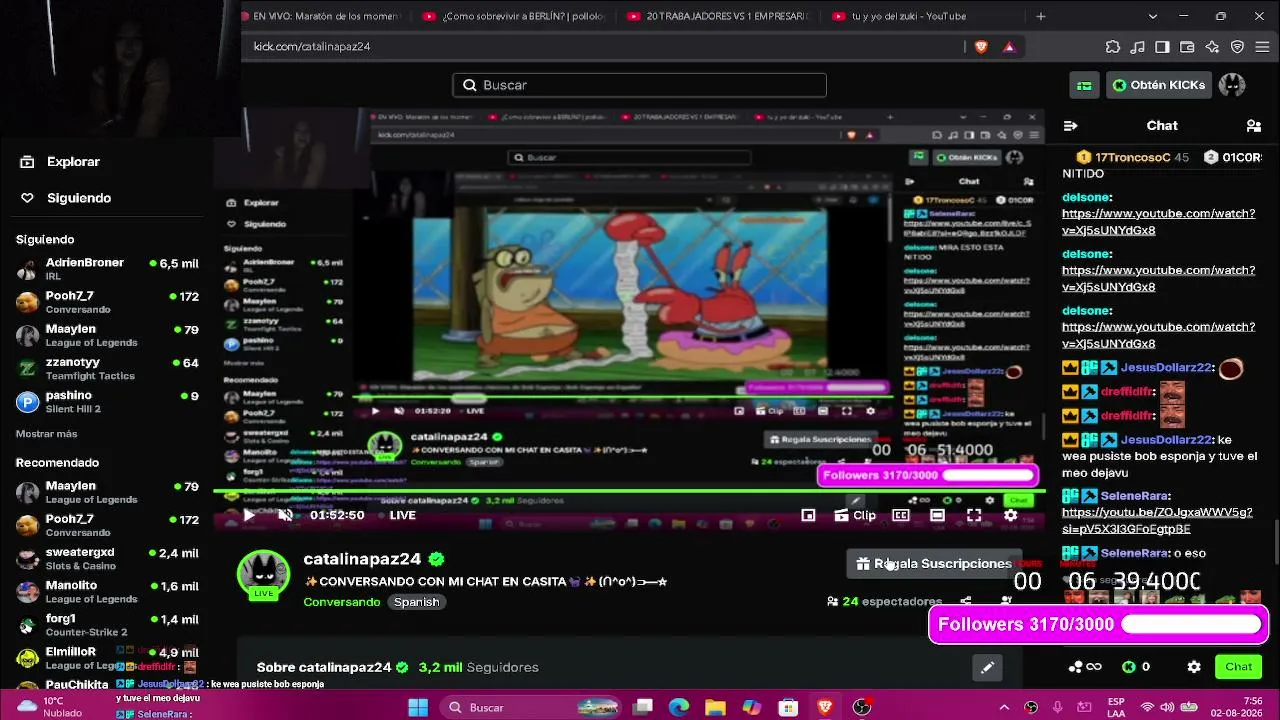The height and width of the screenshot is (720, 1280).
Task: Select the Spanish language tag
Action: tap(416, 602)
